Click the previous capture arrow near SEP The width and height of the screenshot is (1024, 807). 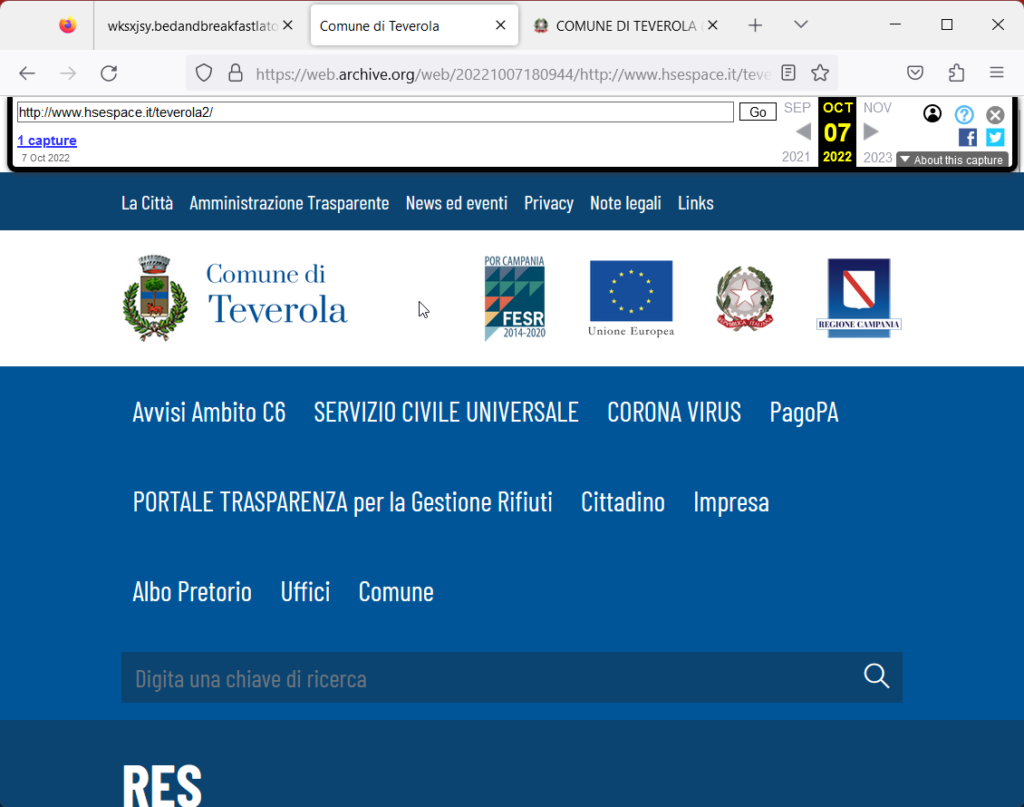pos(803,132)
